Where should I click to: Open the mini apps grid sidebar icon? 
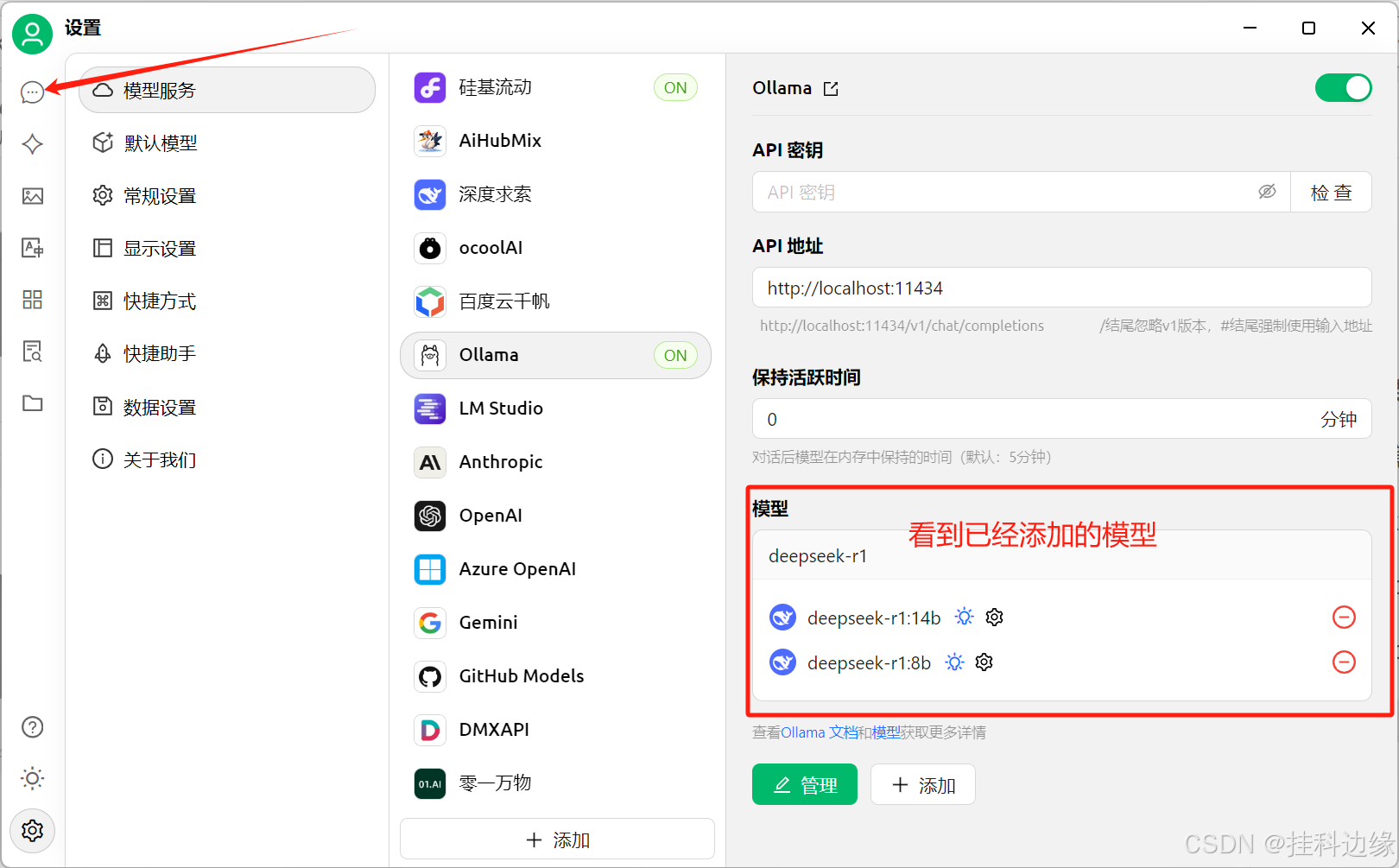click(33, 300)
